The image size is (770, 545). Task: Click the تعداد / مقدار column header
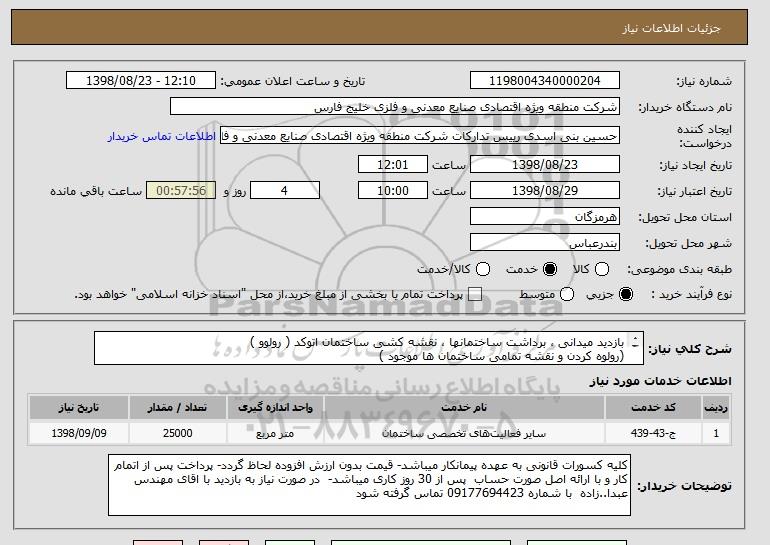coord(177,408)
